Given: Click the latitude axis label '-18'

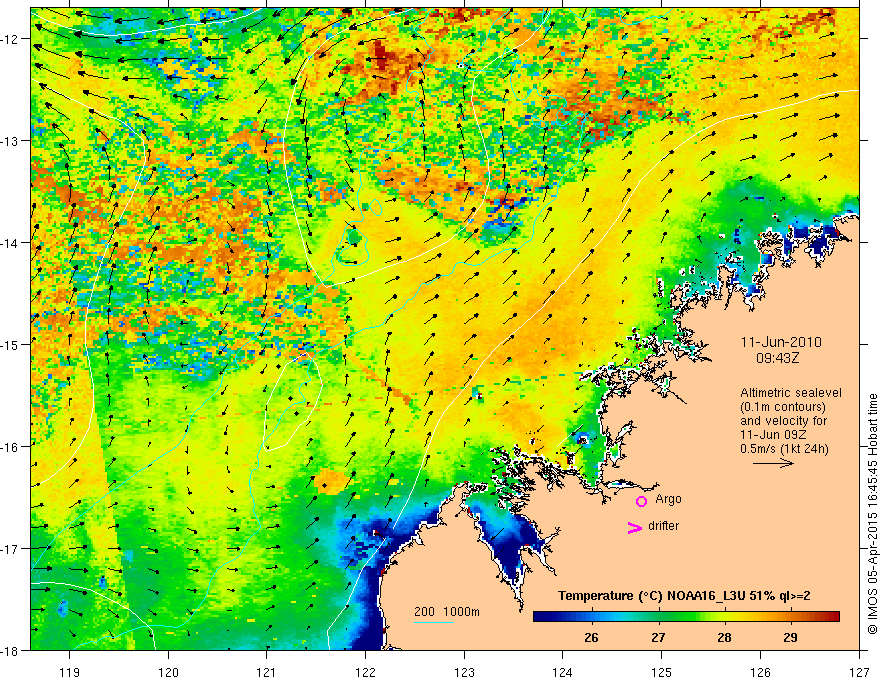Looking at the screenshot, I should 11,650.
